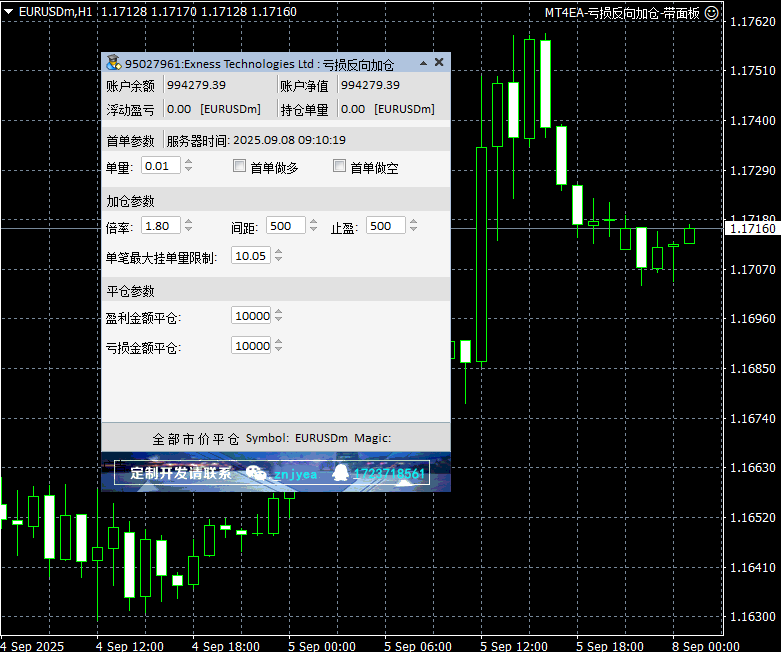
Task: Click the 单笔最大挂单量限制 stepper arrows
Action: tap(277, 256)
